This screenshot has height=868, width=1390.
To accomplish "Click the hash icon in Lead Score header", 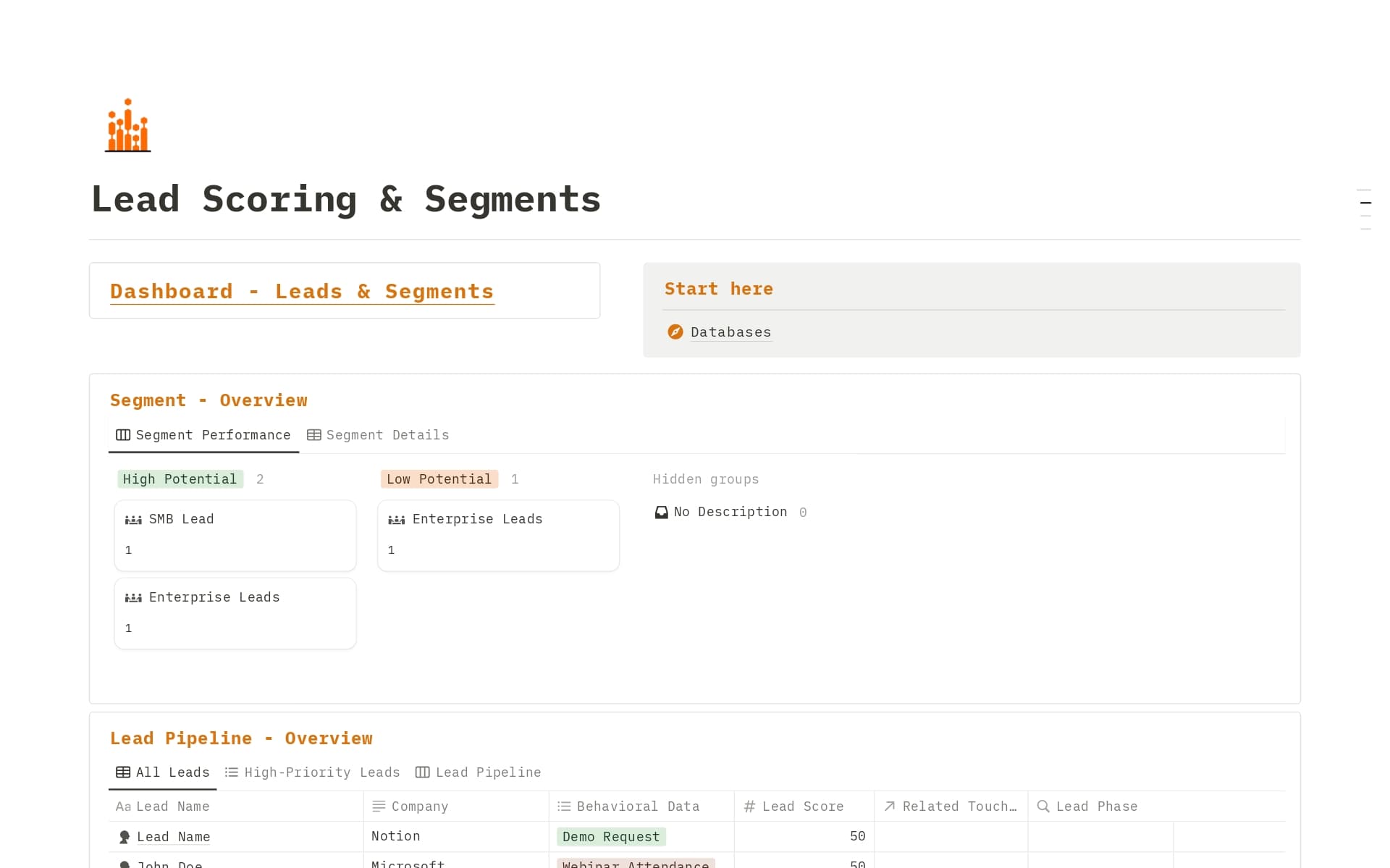I will [x=749, y=806].
